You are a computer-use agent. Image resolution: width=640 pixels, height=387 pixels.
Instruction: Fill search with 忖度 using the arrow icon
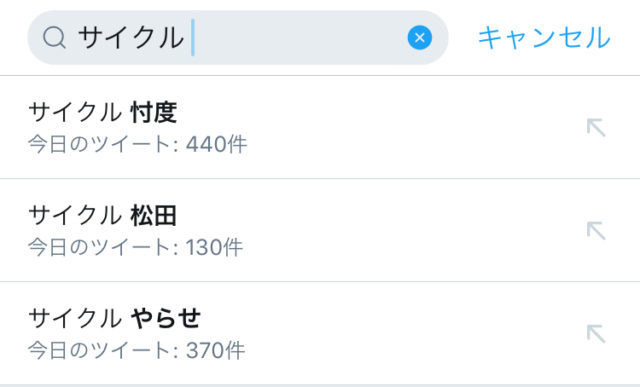[596, 127]
